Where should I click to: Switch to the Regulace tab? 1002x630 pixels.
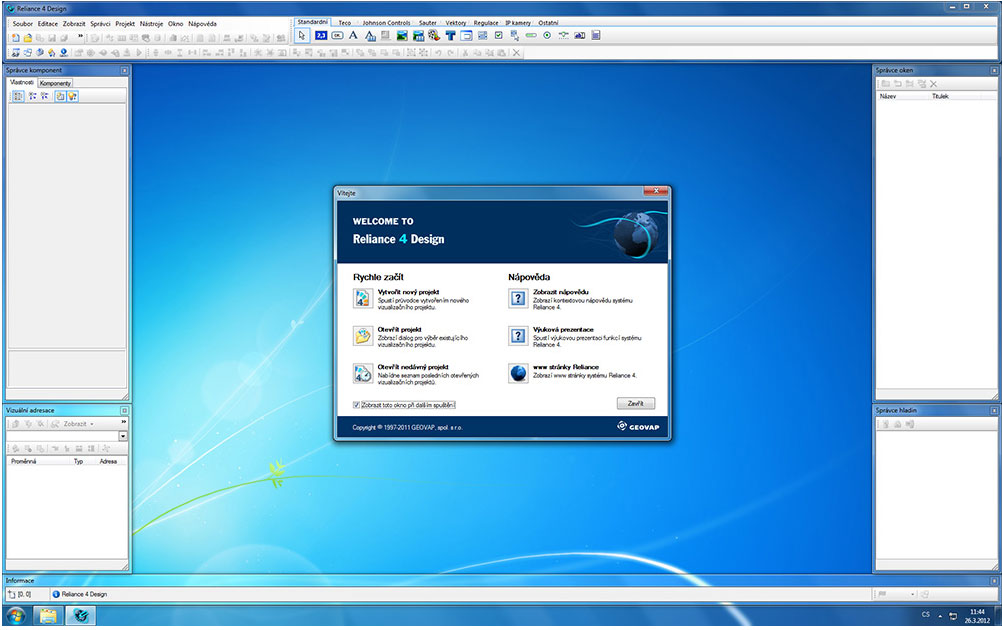pyautogui.click(x=486, y=22)
